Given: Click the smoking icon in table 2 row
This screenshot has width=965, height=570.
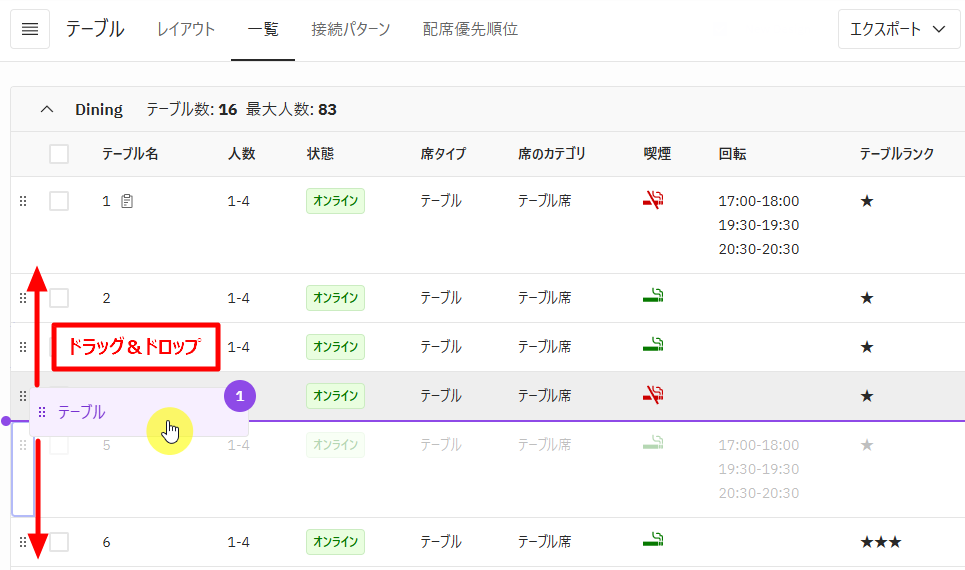Looking at the screenshot, I should tap(653, 297).
